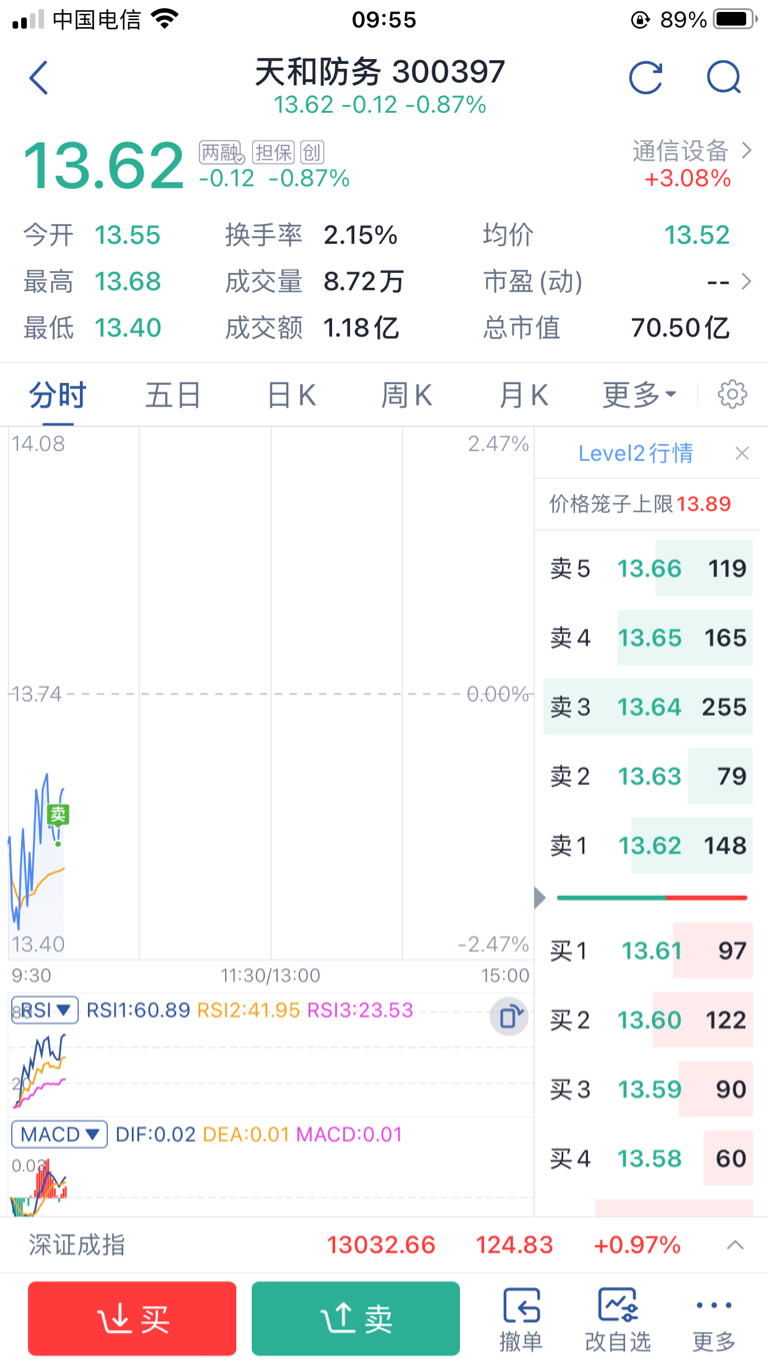The width and height of the screenshot is (768, 1366).
Task: Open the RSI indicator dropdown
Action: (x=45, y=1010)
